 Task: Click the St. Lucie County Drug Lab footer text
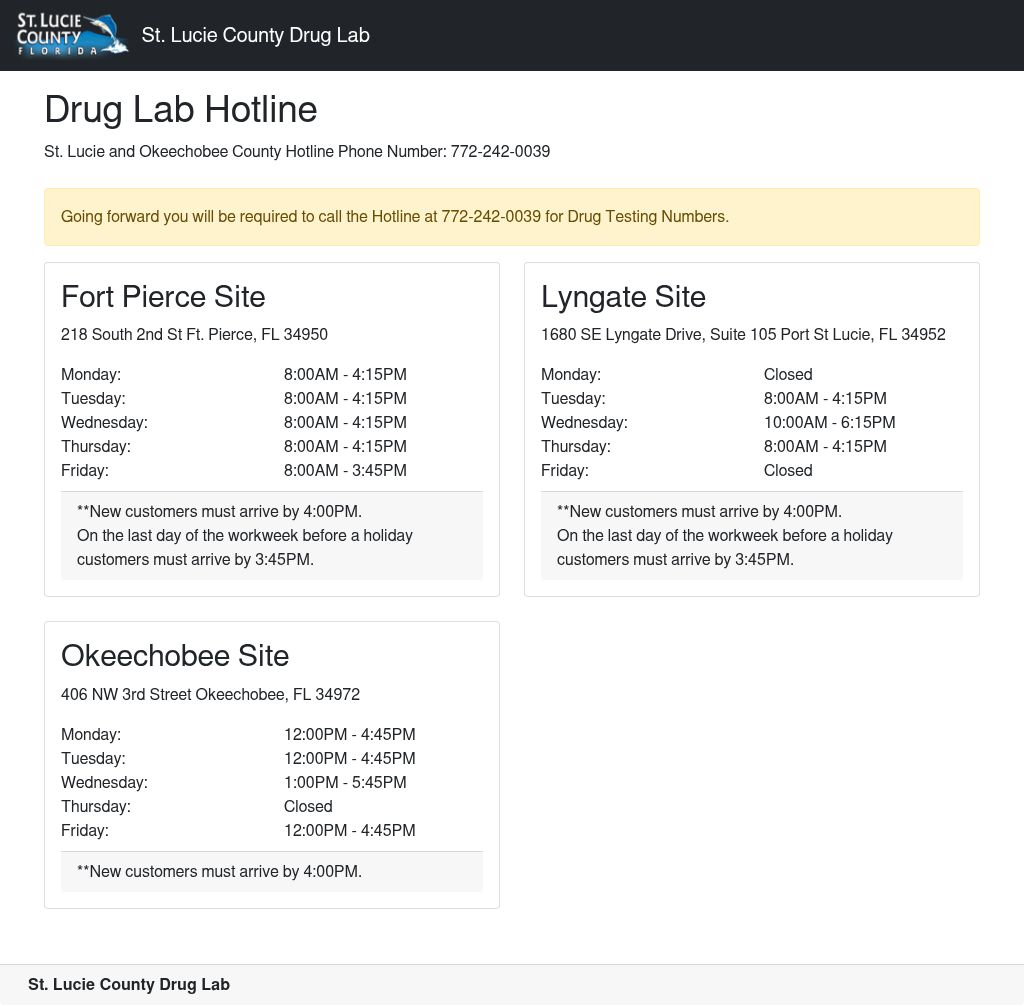(129, 985)
